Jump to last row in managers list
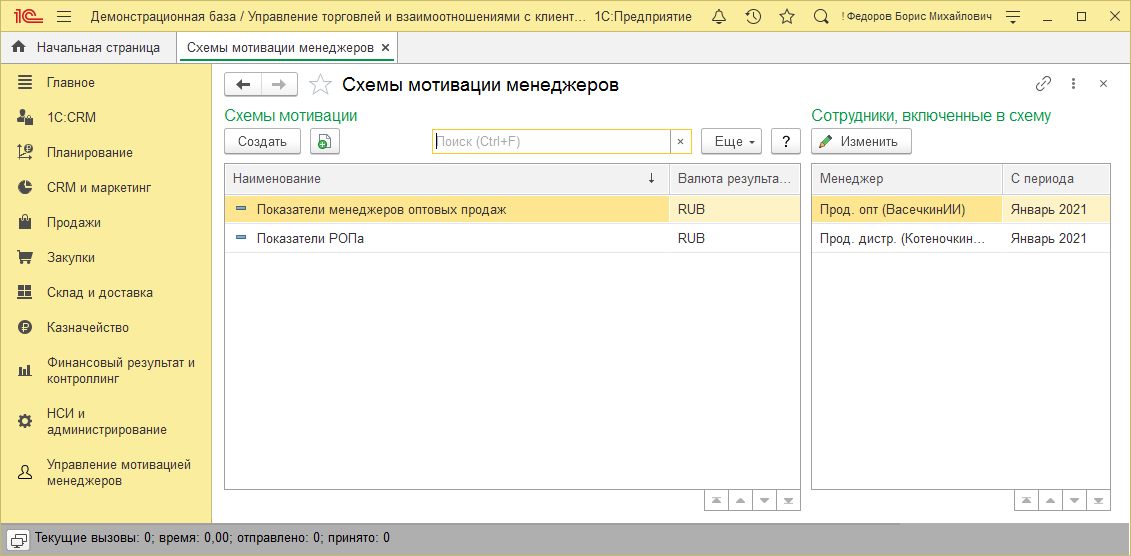Image resolution: width=1131 pixels, height=556 pixels. [x=1098, y=500]
